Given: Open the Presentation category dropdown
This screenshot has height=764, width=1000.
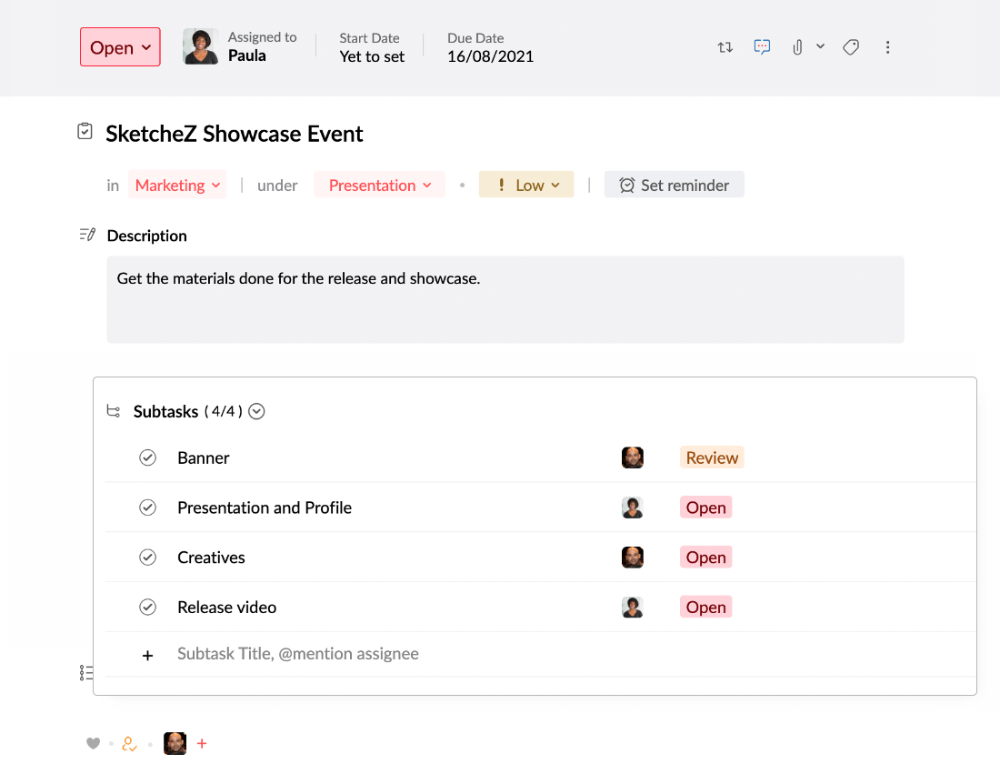Looking at the screenshot, I should 379,185.
